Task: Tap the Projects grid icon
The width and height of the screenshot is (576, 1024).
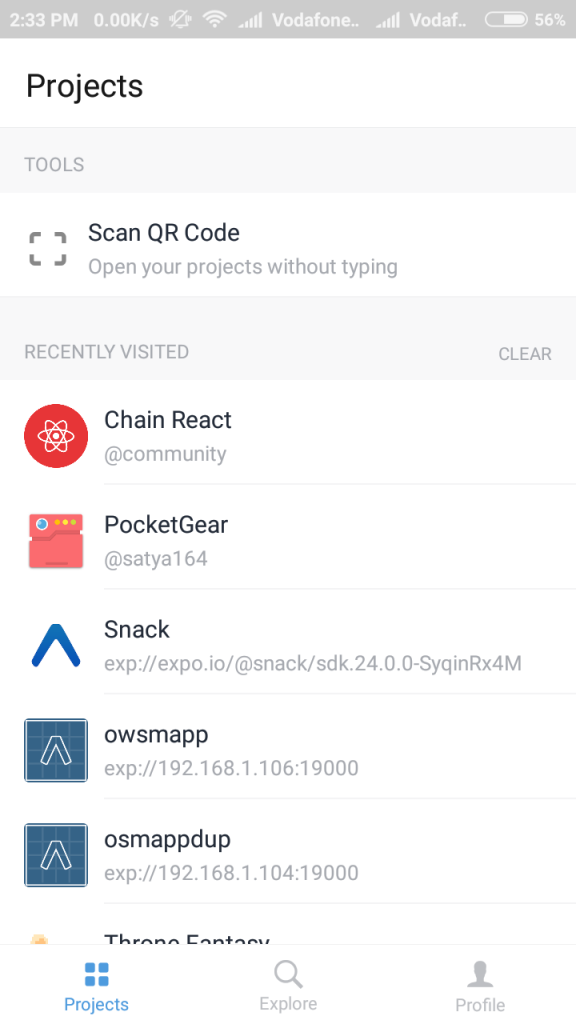Action: coord(97,974)
